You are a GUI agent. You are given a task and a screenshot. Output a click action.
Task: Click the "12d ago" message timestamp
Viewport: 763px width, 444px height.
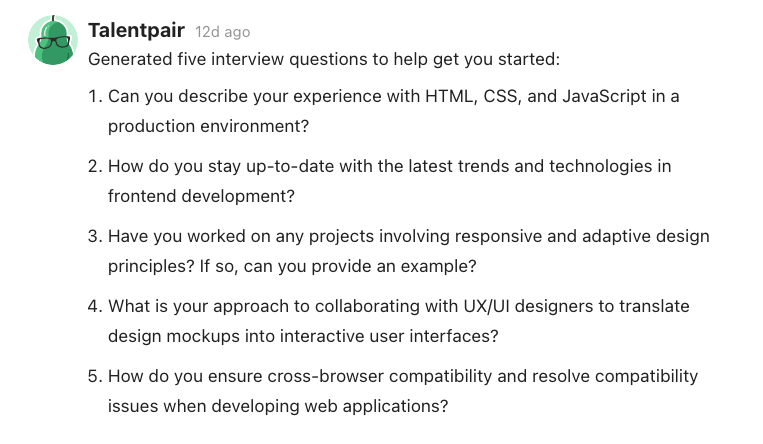click(x=222, y=33)
